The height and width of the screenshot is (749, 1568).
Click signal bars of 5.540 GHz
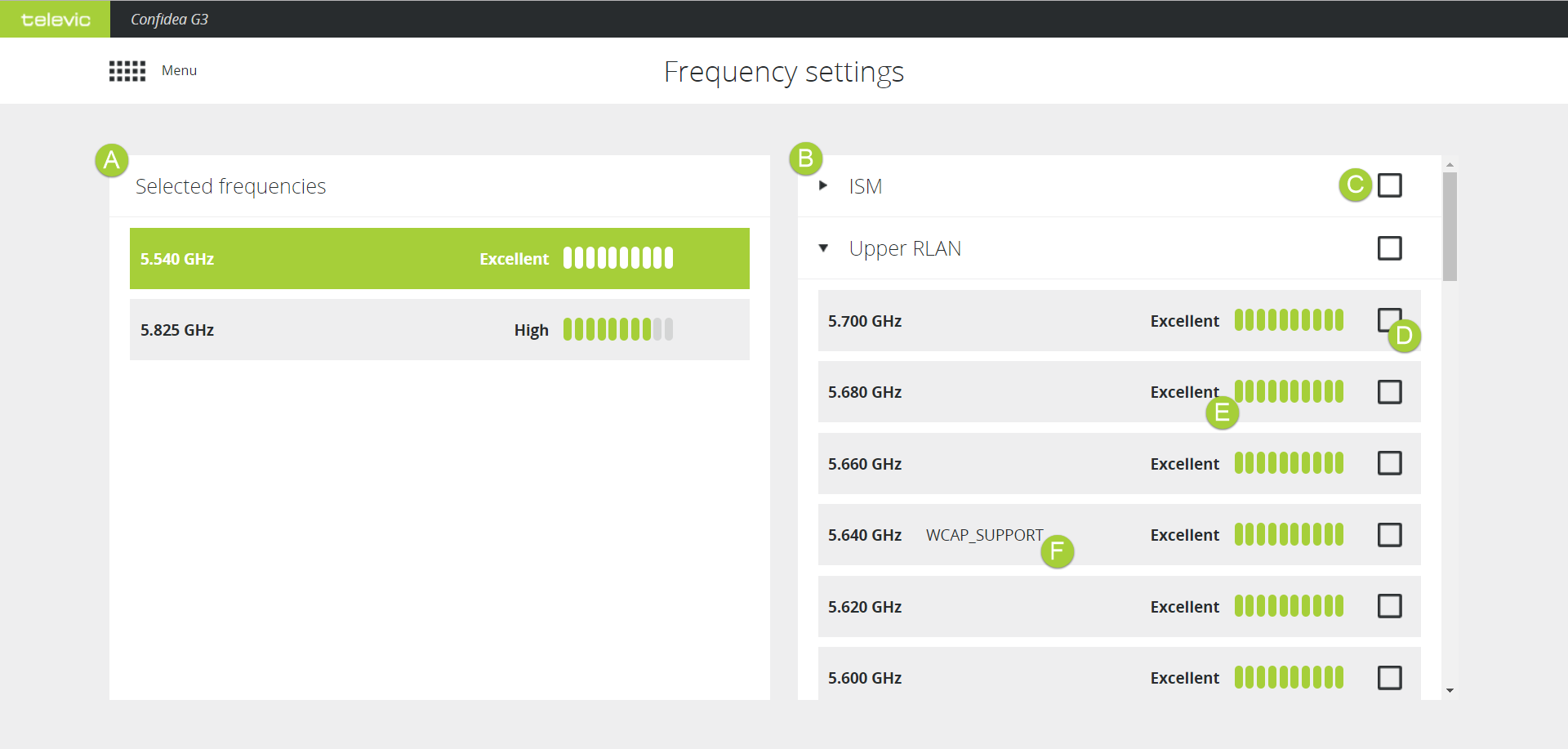point(617,258)
